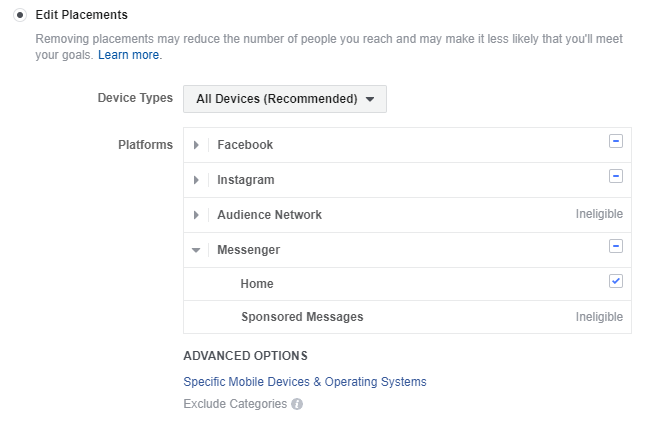Screen dimensions: 649x442
Task: Click the Home placement label
Action: pyautogui.click(x=257, y=284)
